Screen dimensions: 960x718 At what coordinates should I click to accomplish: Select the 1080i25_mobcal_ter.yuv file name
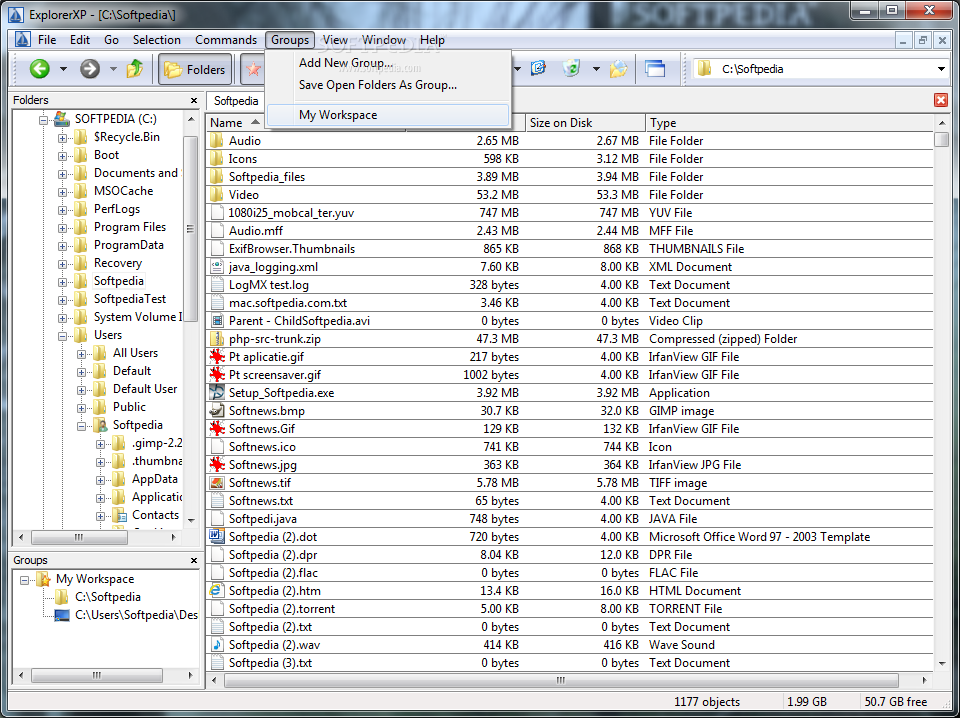click(291, 213)
